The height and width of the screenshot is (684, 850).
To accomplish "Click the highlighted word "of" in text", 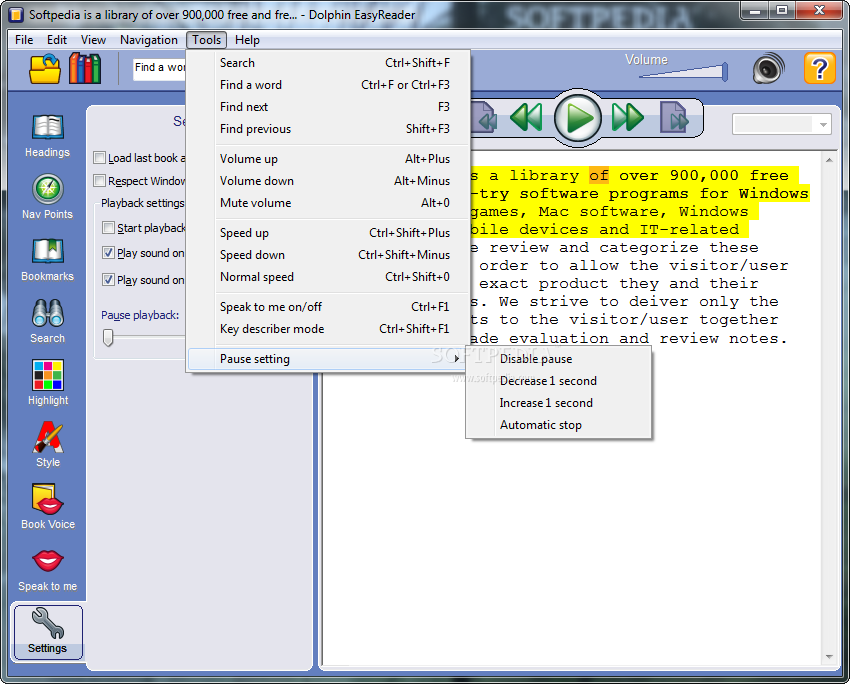I will coord(599,176).
